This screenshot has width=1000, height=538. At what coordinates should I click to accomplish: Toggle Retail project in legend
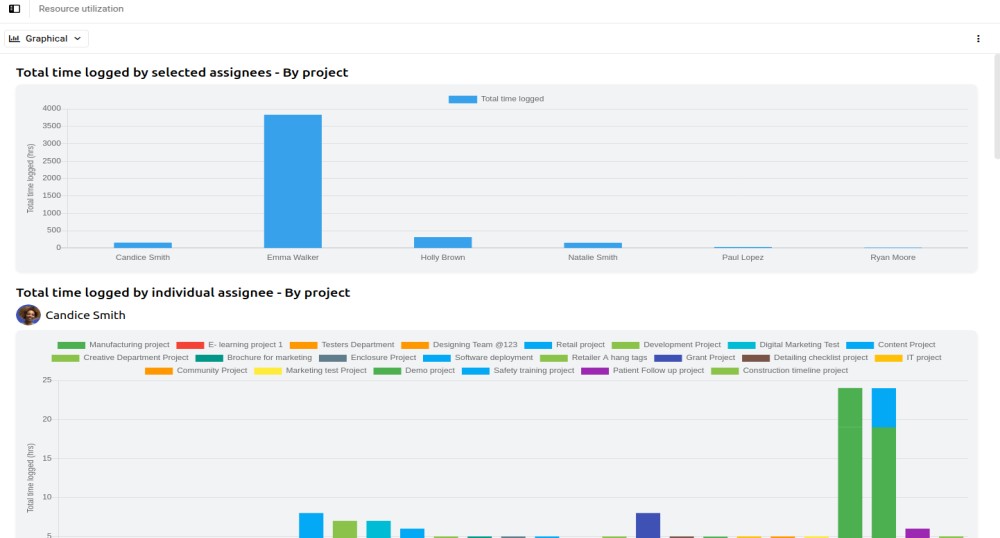click(565, 345)
